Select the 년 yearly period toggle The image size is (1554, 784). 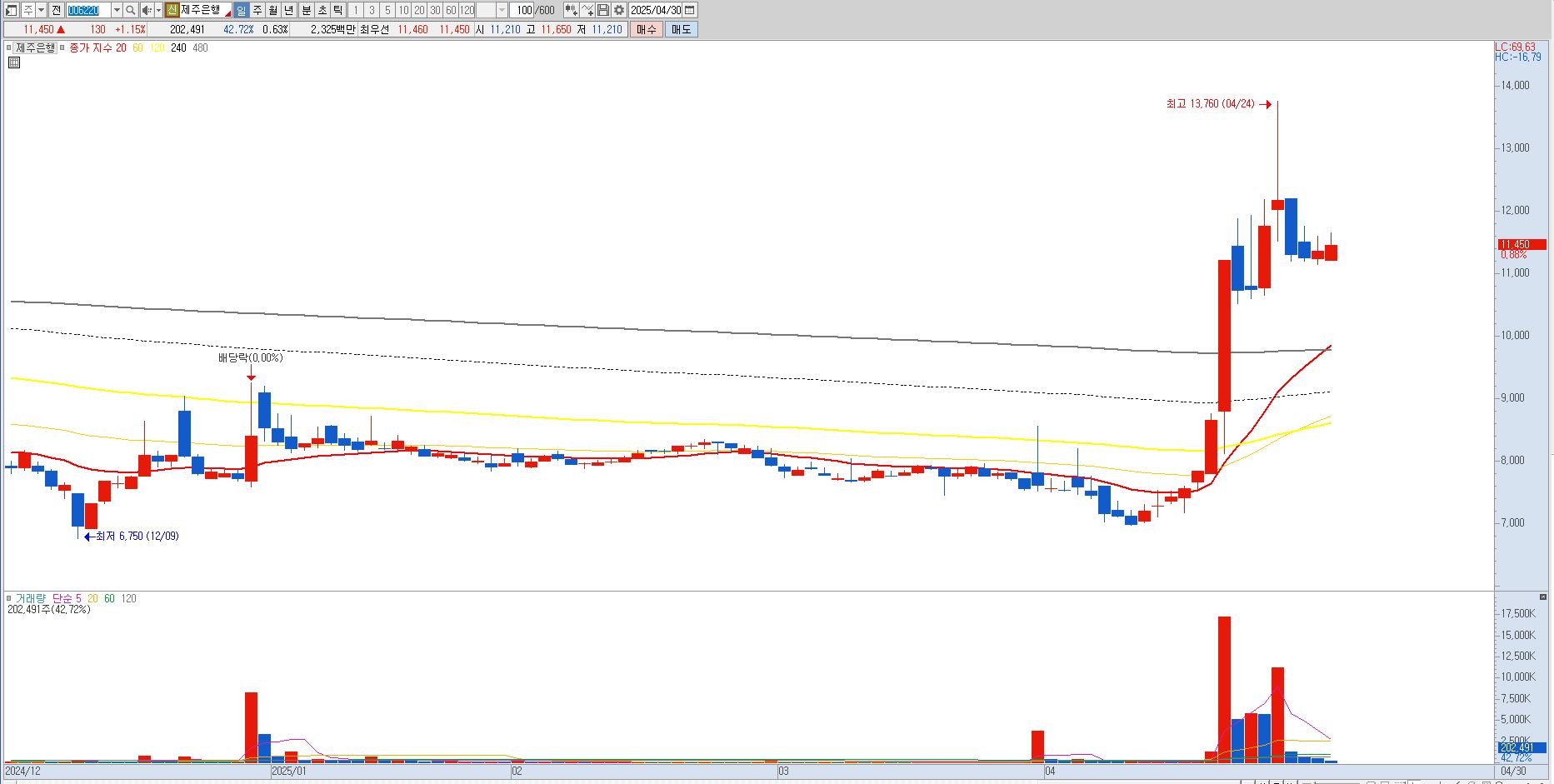click(288, 10)
